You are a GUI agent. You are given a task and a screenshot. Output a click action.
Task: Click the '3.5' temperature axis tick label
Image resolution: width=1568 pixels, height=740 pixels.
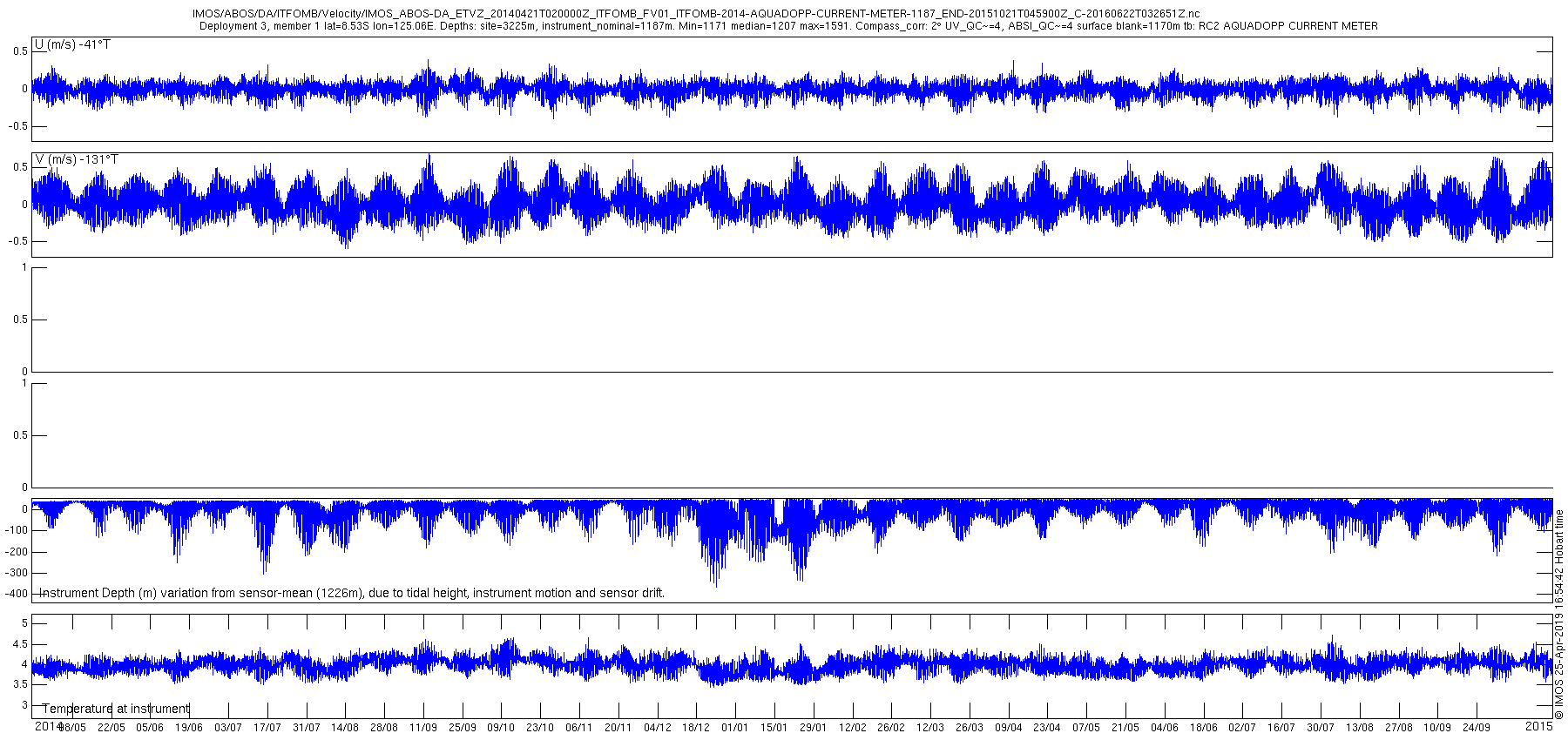[x=21, y=685]
